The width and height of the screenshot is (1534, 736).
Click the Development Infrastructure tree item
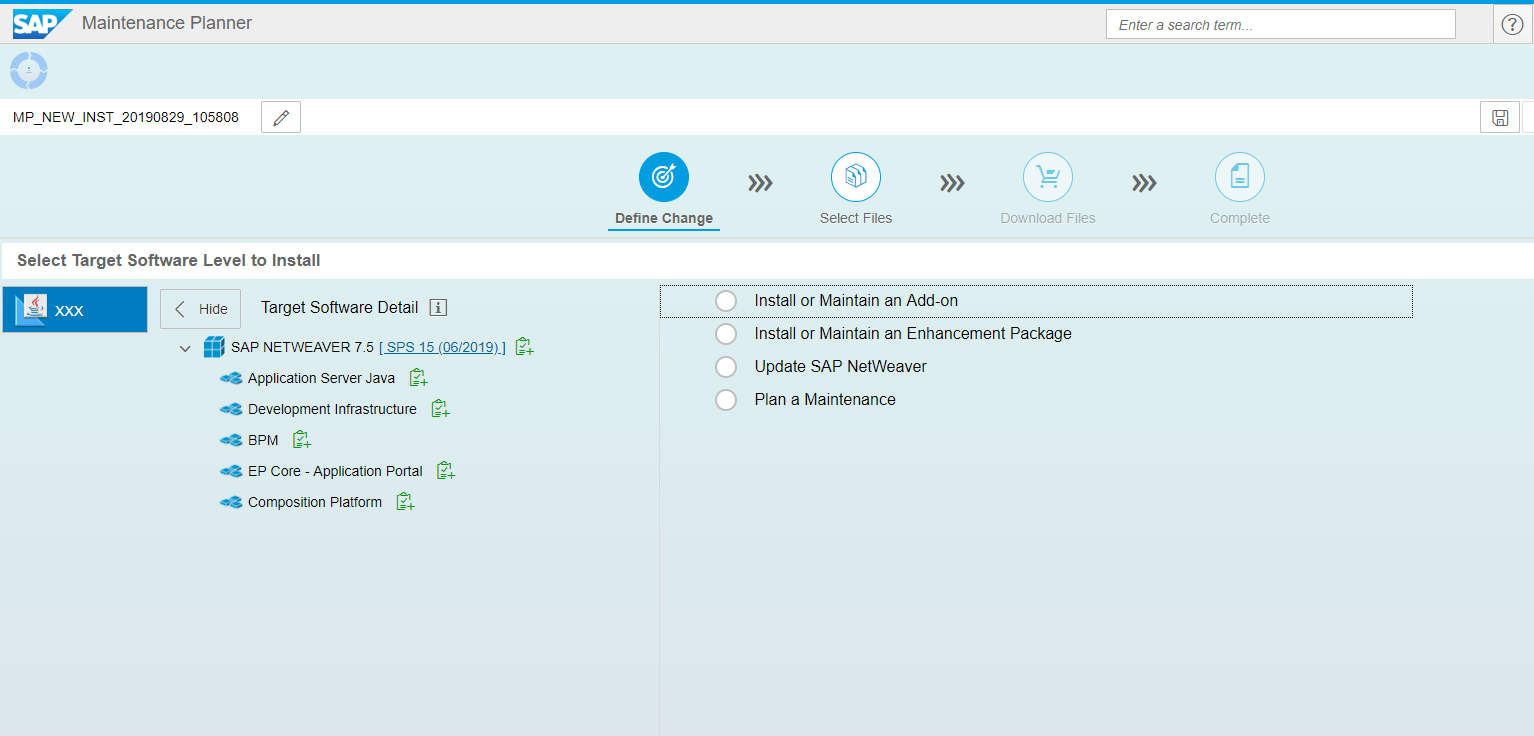(x=332, y=409)
